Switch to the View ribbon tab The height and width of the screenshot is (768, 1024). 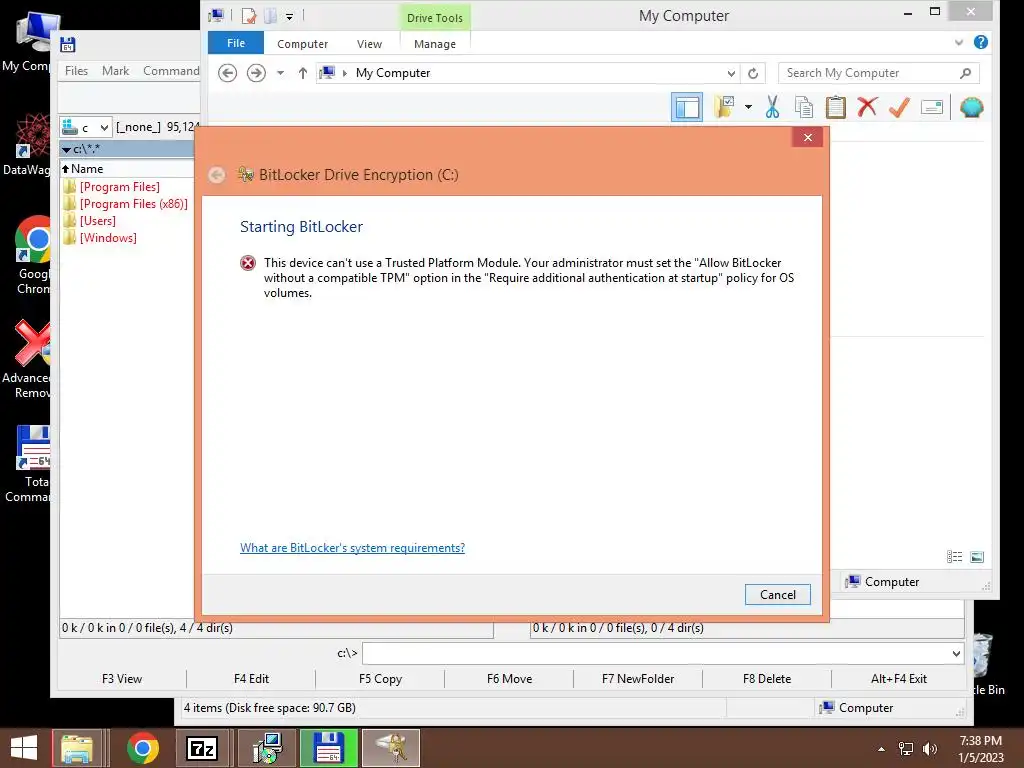tap(369, 44)
